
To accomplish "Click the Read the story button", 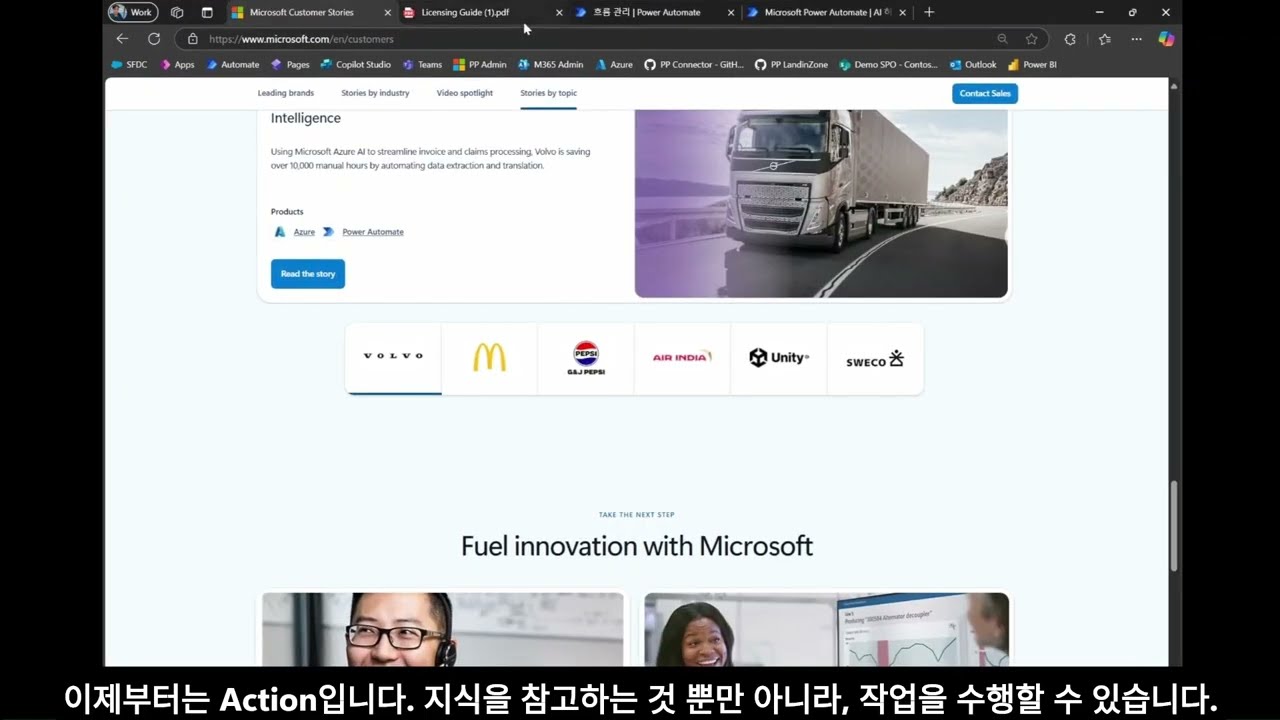I will [x=308, y=274].
